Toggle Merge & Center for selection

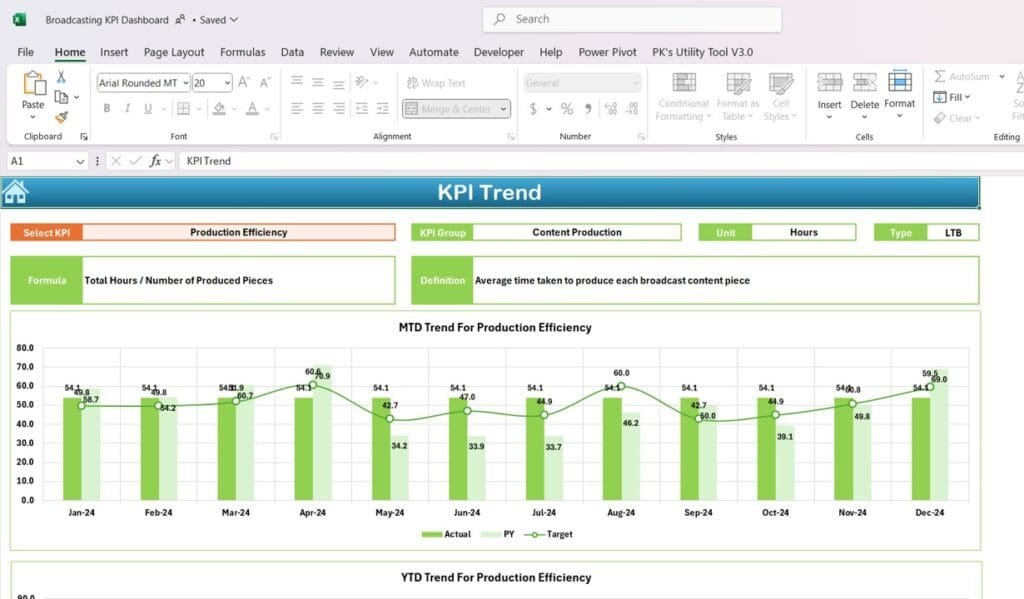[x=450, y=108]
